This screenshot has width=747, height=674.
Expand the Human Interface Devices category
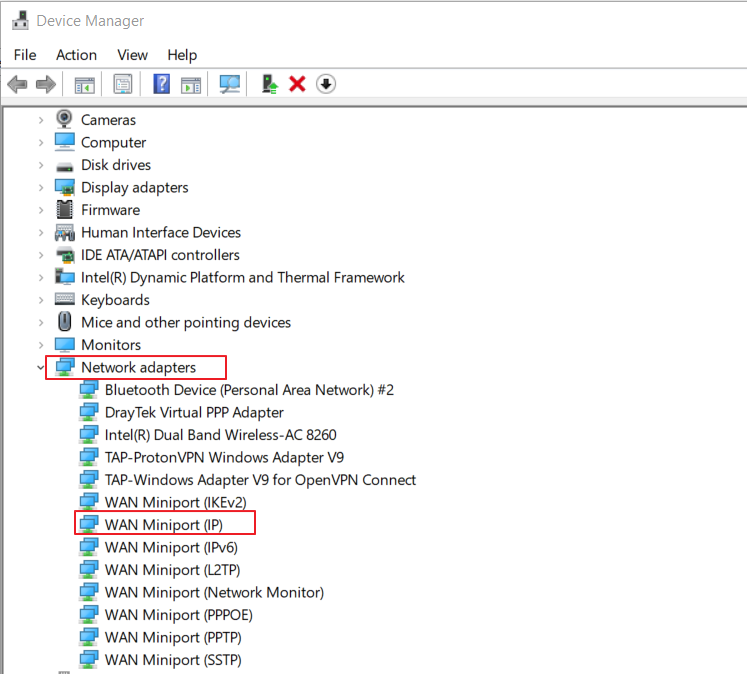(x=41, y=232)
